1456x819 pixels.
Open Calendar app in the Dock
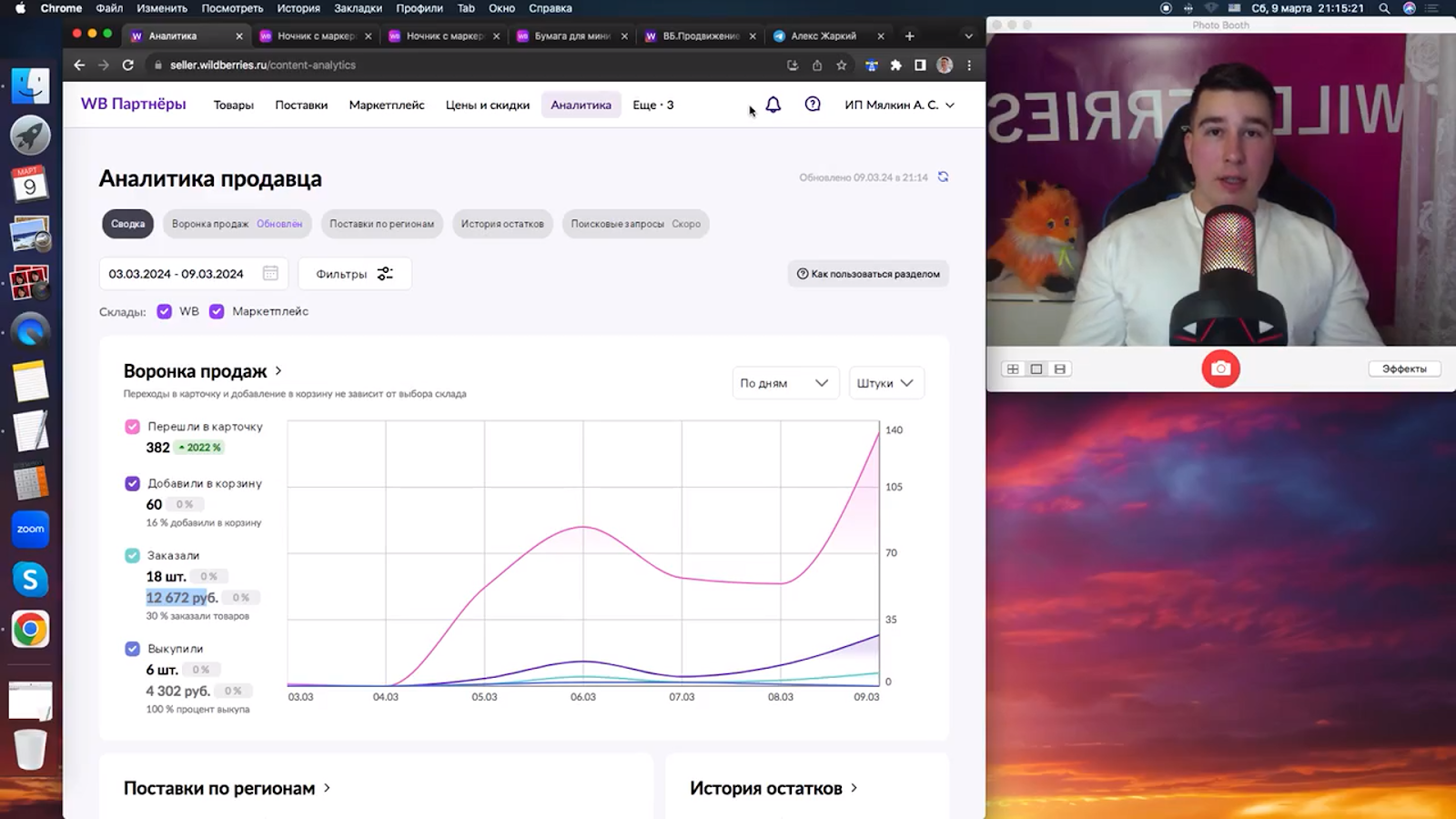pos(30,184)
